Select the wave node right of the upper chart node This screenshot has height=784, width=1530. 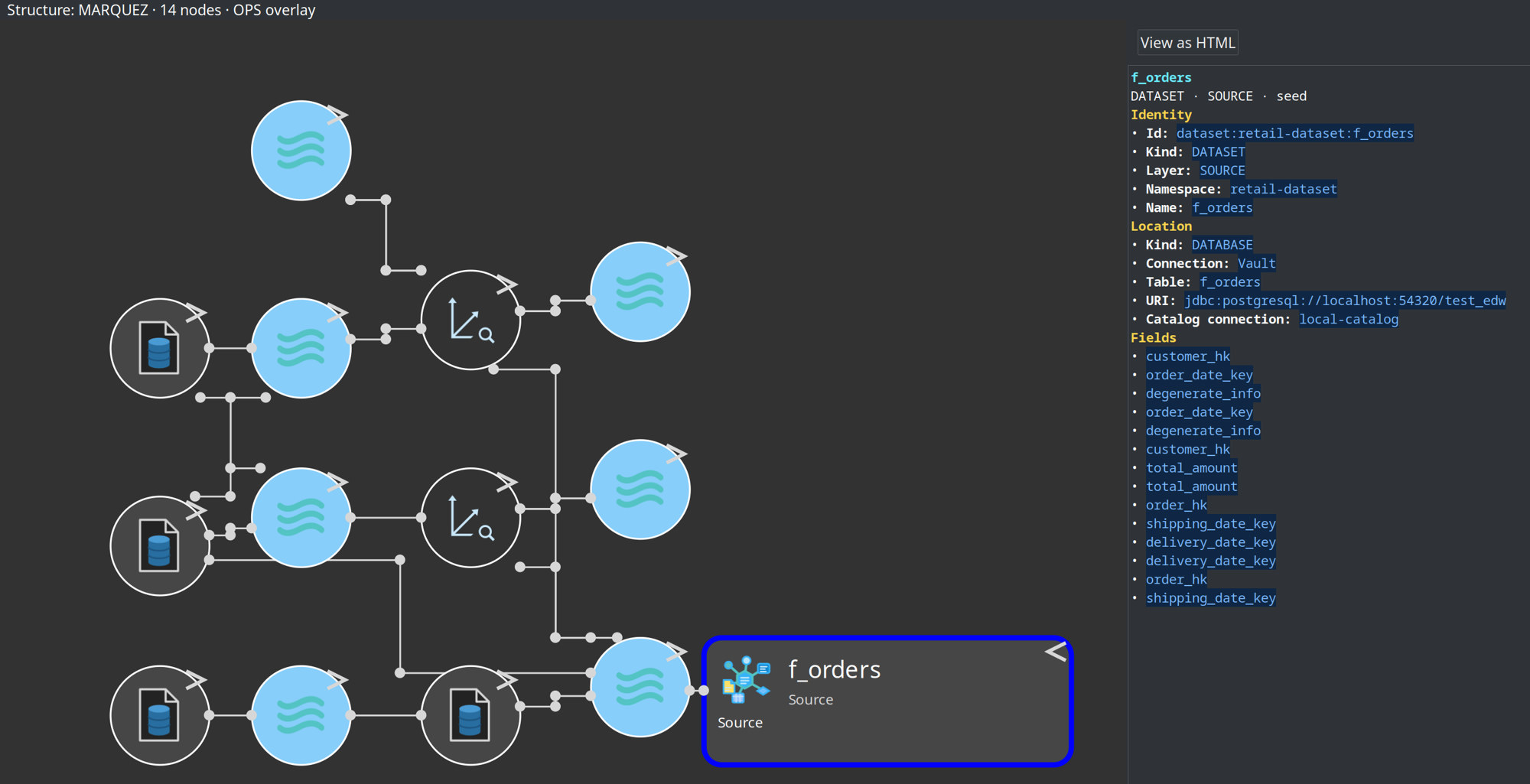tap(640, 291)
